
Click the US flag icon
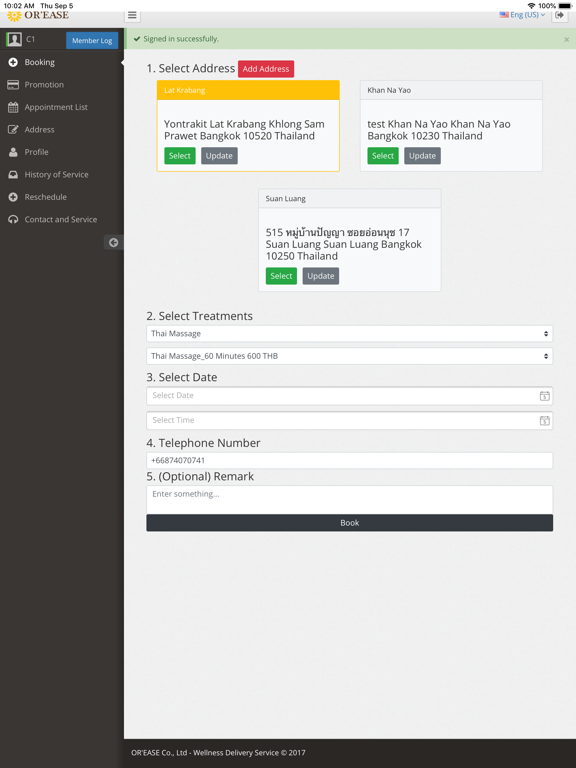coord(504,15)
